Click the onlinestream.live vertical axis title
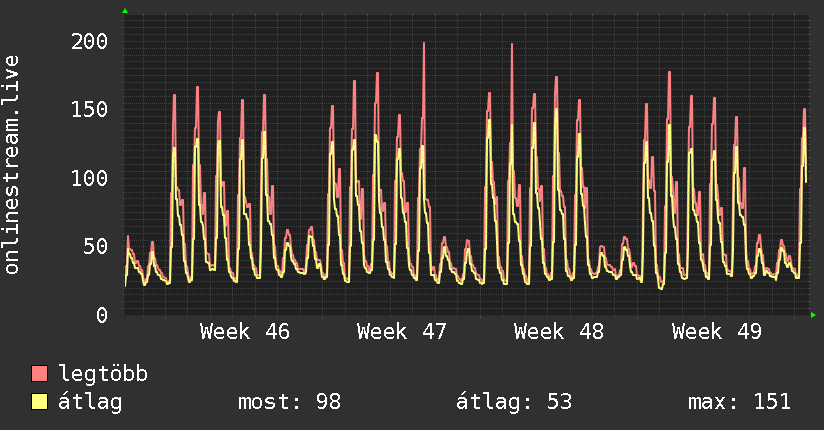The height and width of the screenshot is (430, 824). (x=12, y=165)
